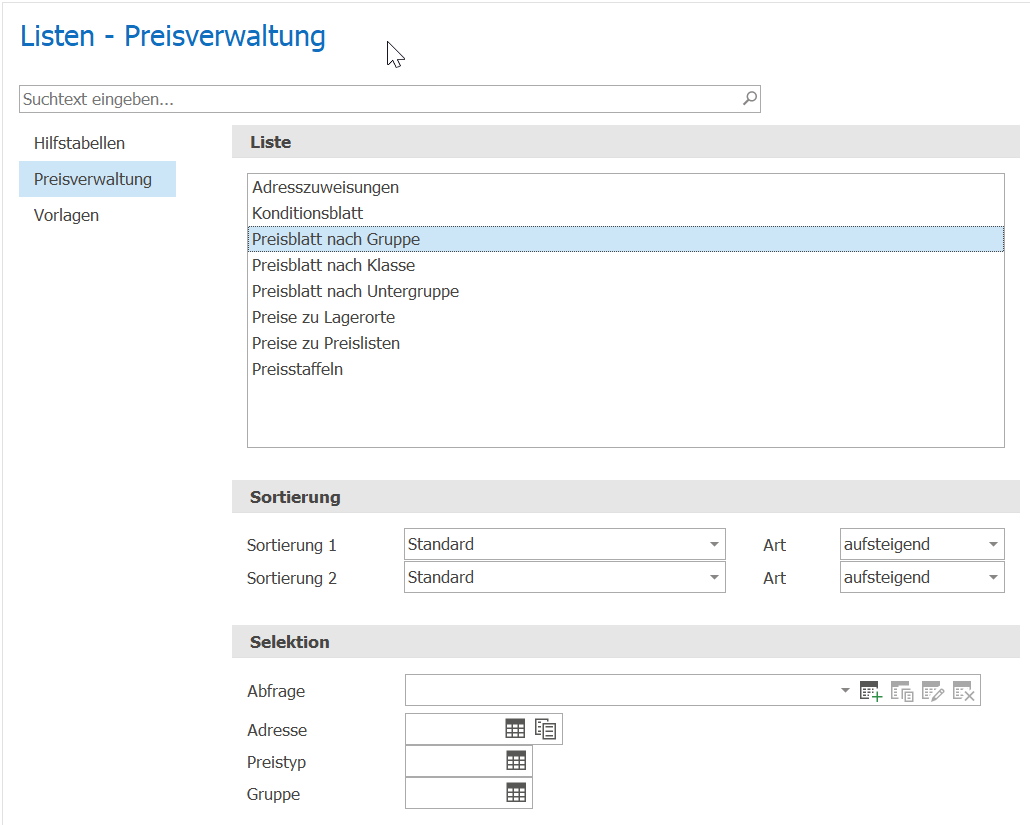Open Art dropdown for Sortierung 2
This screenshot has width=1030, height=825.
click(993, 577)
